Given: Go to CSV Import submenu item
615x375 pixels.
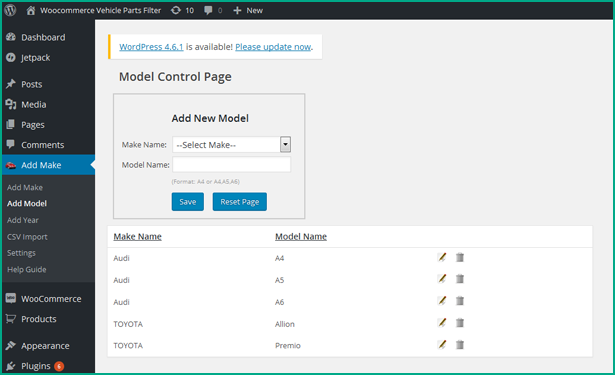Looking at the screenshot, I should pos(27,237).
